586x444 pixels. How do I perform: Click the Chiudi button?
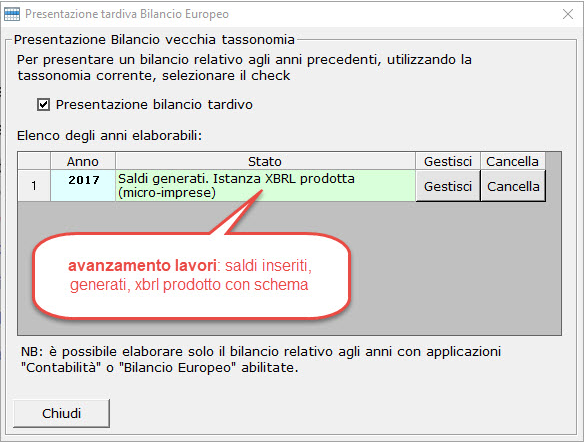click(x=61, y=413)
